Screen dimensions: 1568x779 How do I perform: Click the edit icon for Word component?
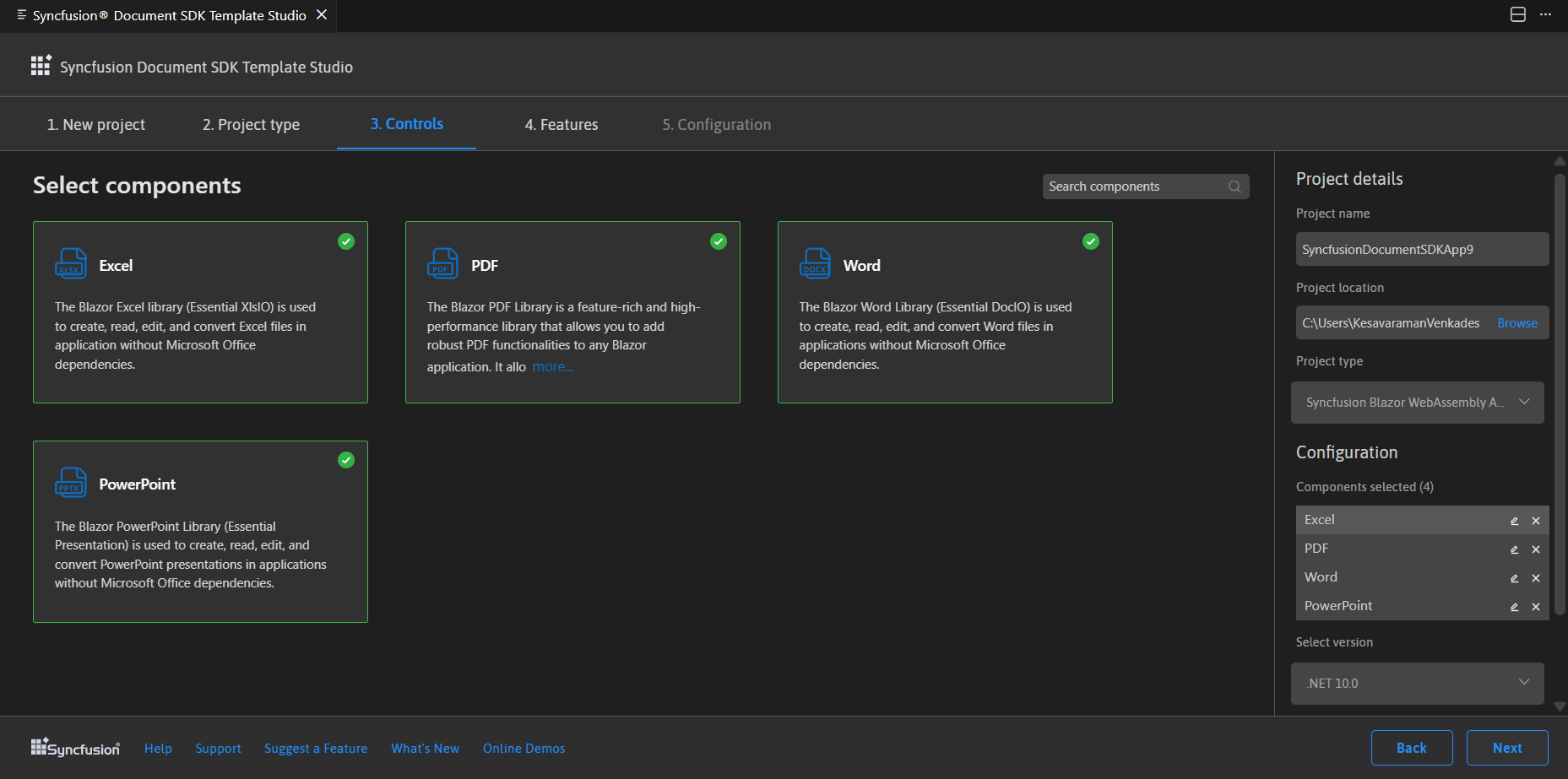[x=1514, y=578]
